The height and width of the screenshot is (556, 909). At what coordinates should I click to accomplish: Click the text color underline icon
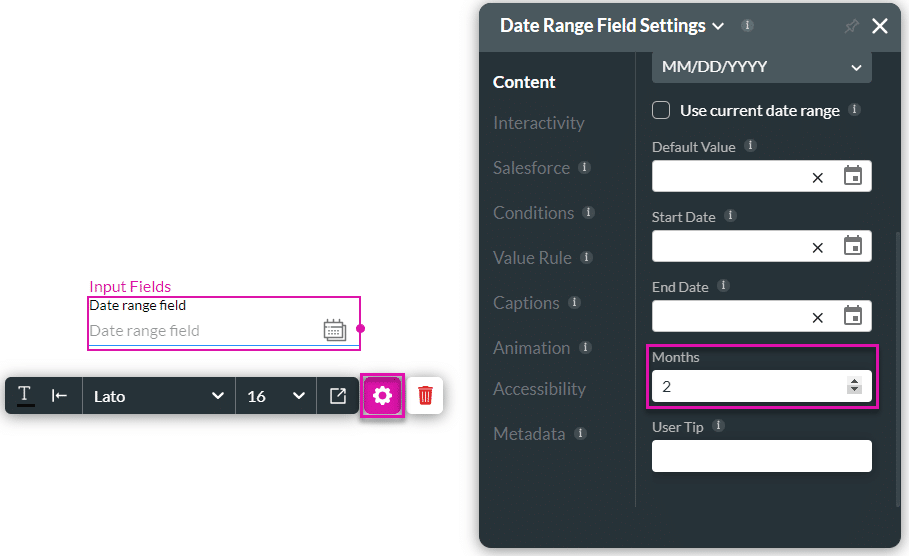pyautogui.click(x=26, y=396)
